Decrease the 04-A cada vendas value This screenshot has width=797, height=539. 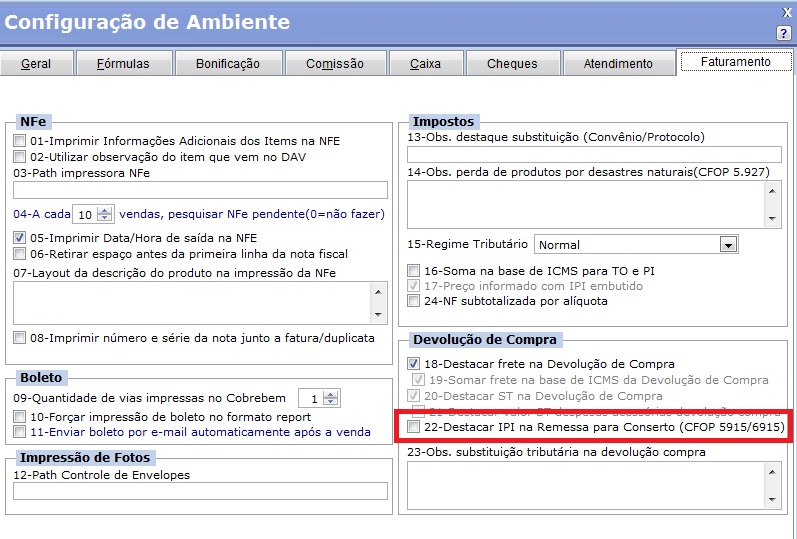click(104, 218)
